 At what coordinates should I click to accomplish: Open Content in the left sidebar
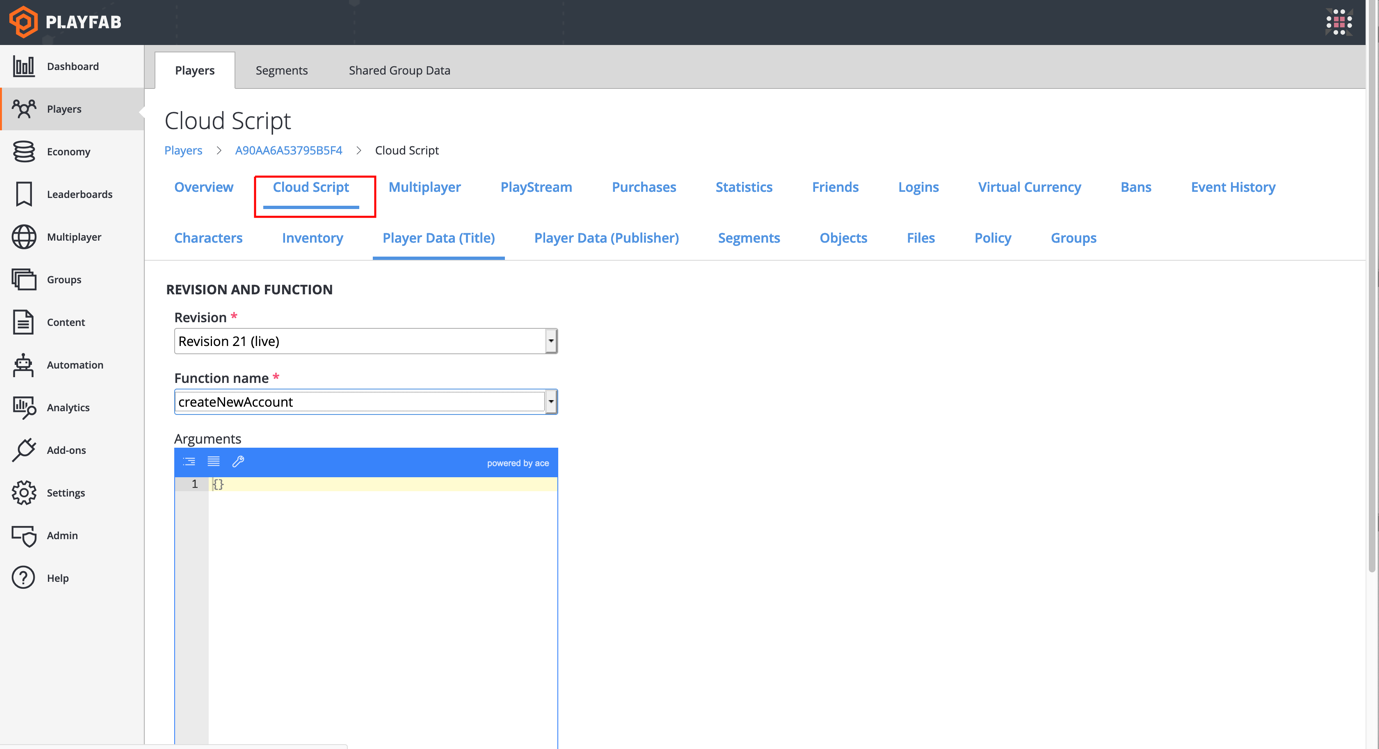(x=72, y=322)
